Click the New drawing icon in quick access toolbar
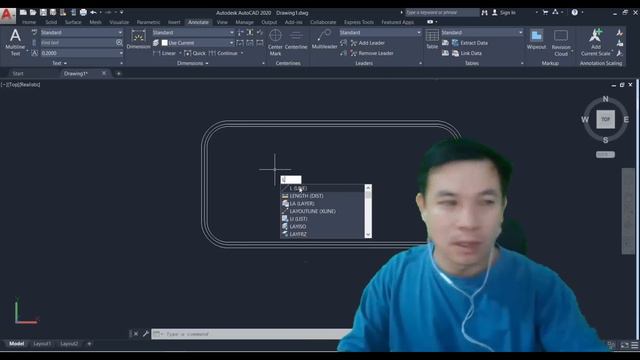Screen dimensions: 640x360 coord(23,13)
